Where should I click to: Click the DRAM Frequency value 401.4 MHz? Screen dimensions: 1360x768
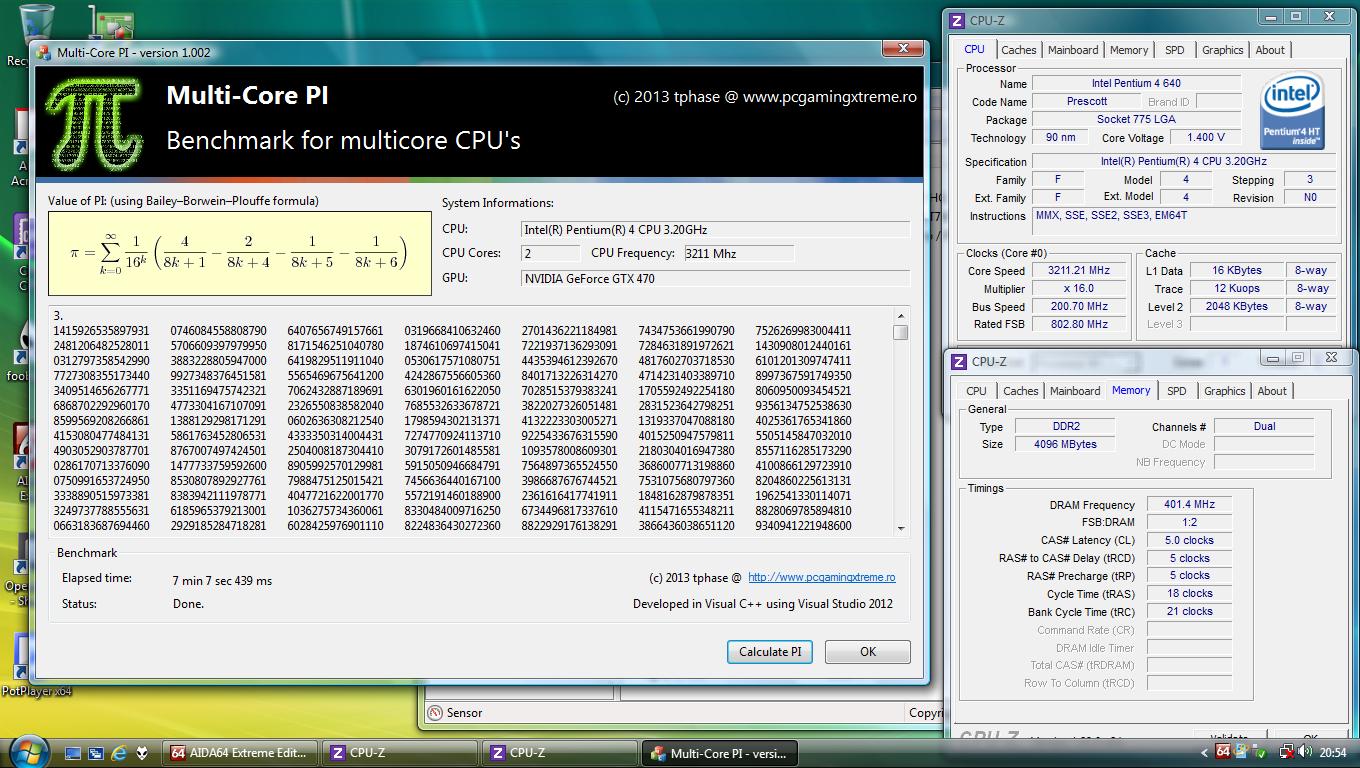[x=1189, y=505]
